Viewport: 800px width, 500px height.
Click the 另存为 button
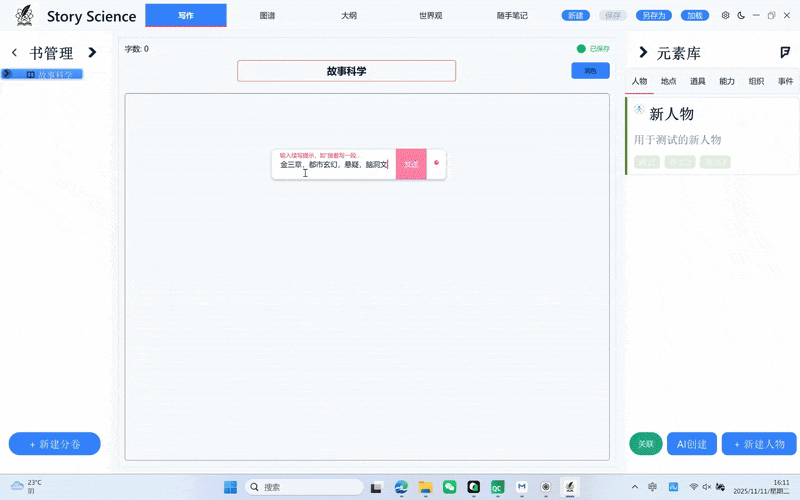pos(654,15)
